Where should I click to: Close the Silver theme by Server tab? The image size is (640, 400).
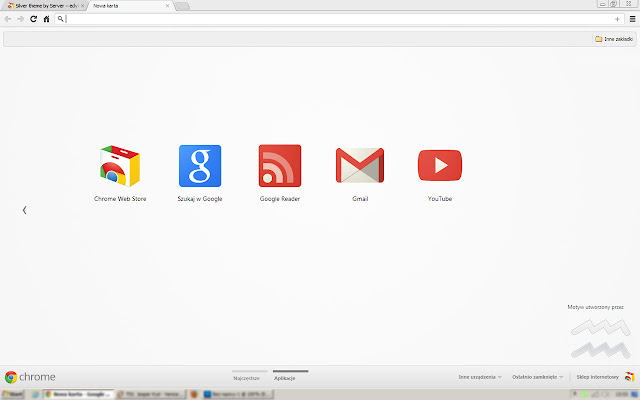tap(82, 6)
